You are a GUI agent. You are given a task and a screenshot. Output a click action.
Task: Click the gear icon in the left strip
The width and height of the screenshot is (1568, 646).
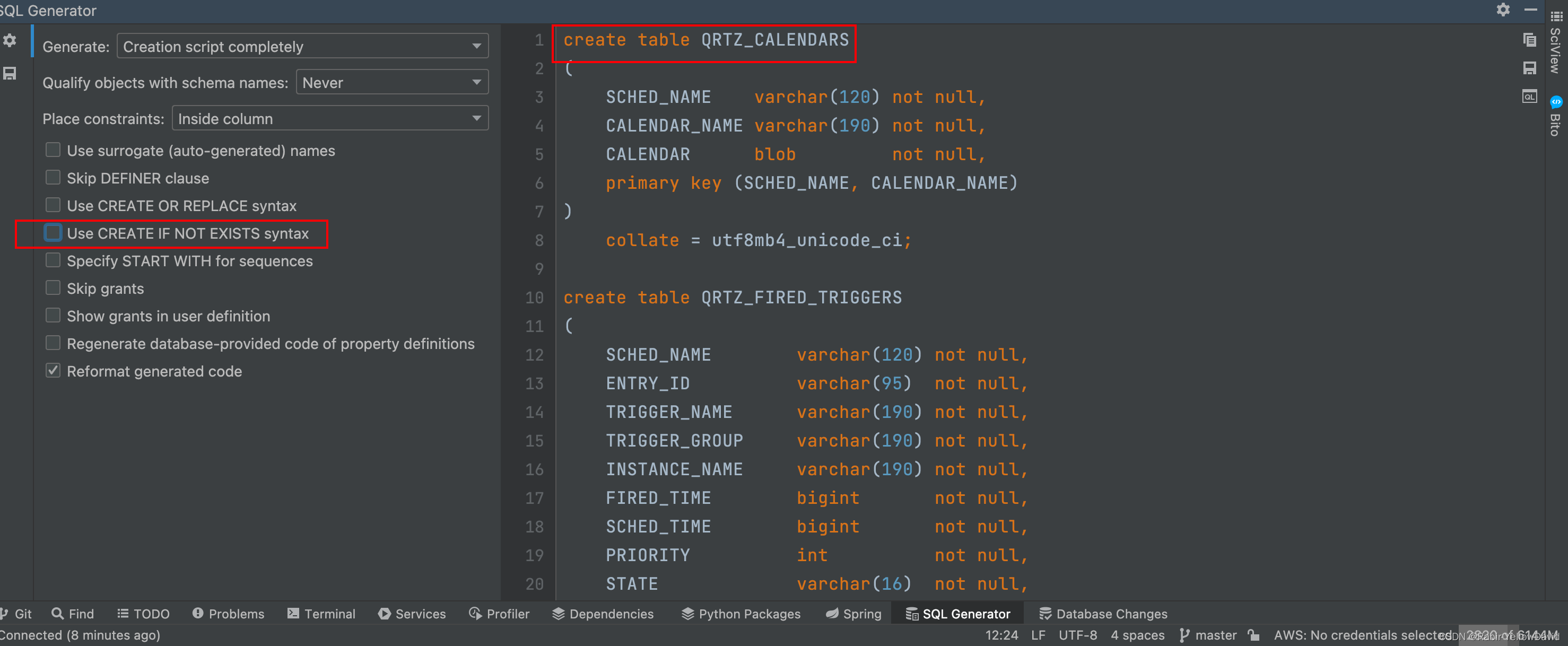[10, 41]
